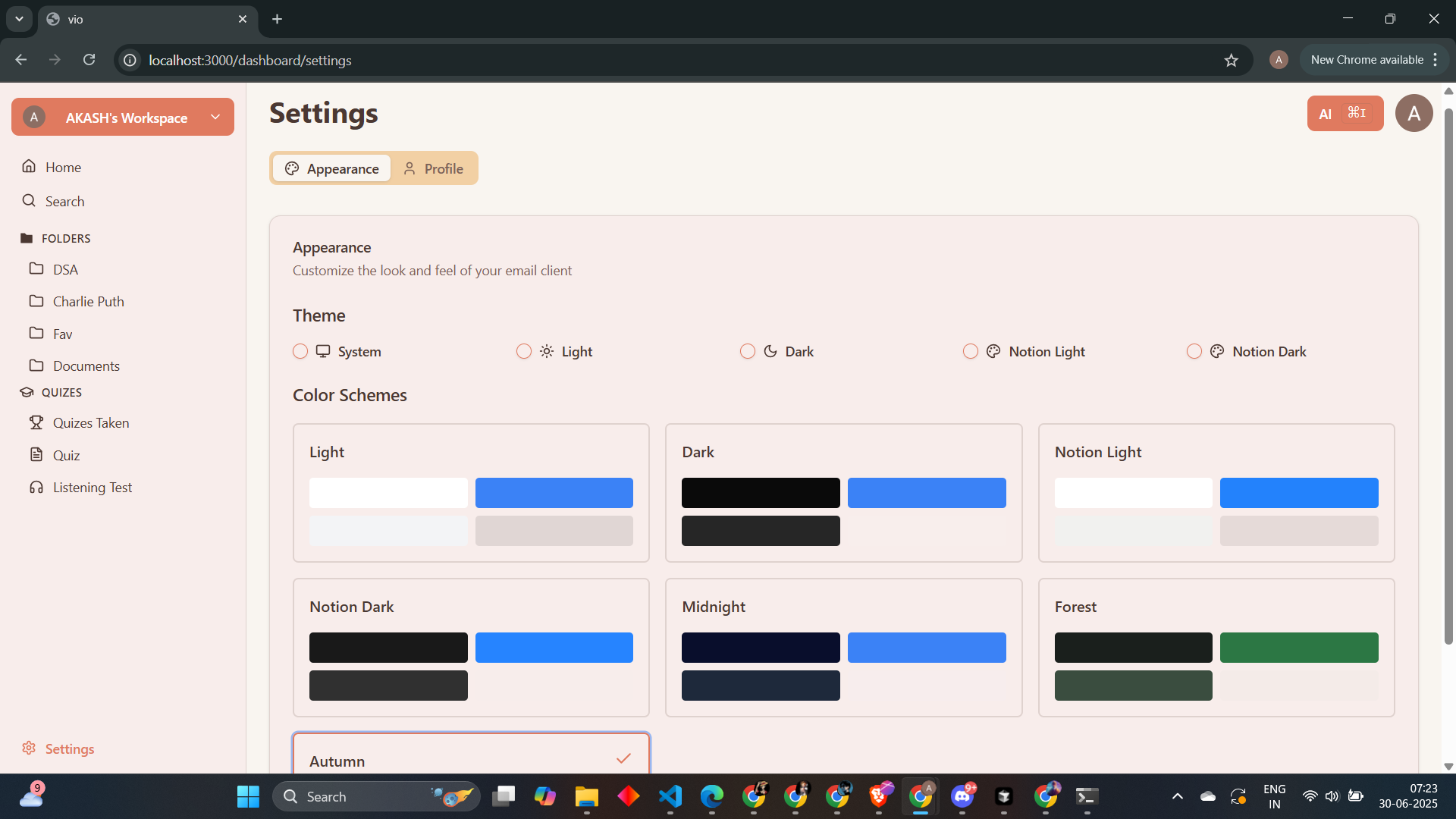The height and width of the screenshot is (819, 1456).
Task: Switch to the Appearance tab
Action: tap(332, 168)
